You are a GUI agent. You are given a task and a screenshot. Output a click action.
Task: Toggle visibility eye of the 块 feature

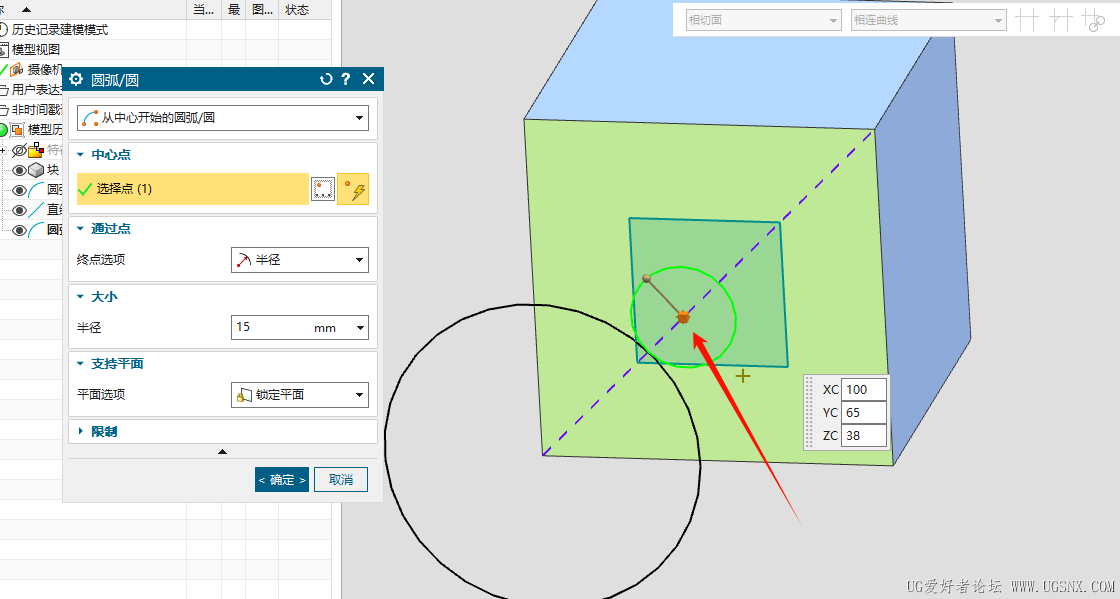click(19, 170)
